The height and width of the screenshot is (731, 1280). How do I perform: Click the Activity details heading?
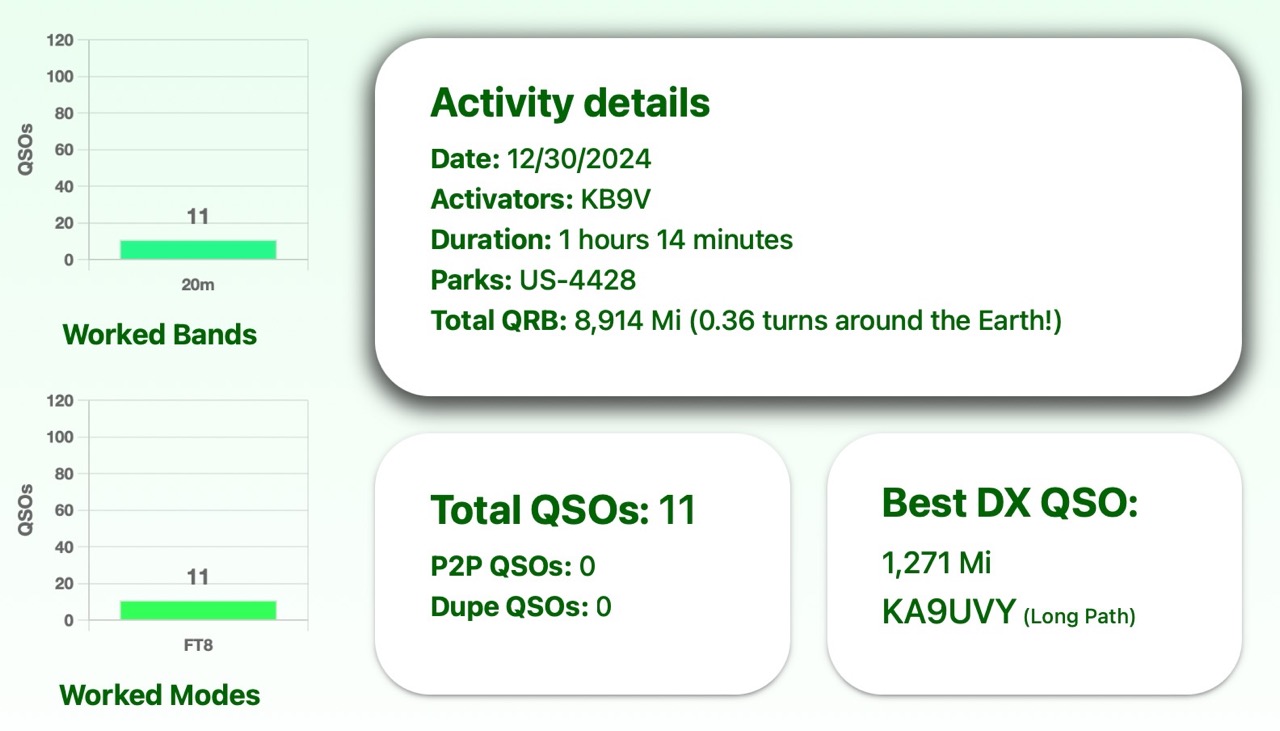click(x=570, y=103)
